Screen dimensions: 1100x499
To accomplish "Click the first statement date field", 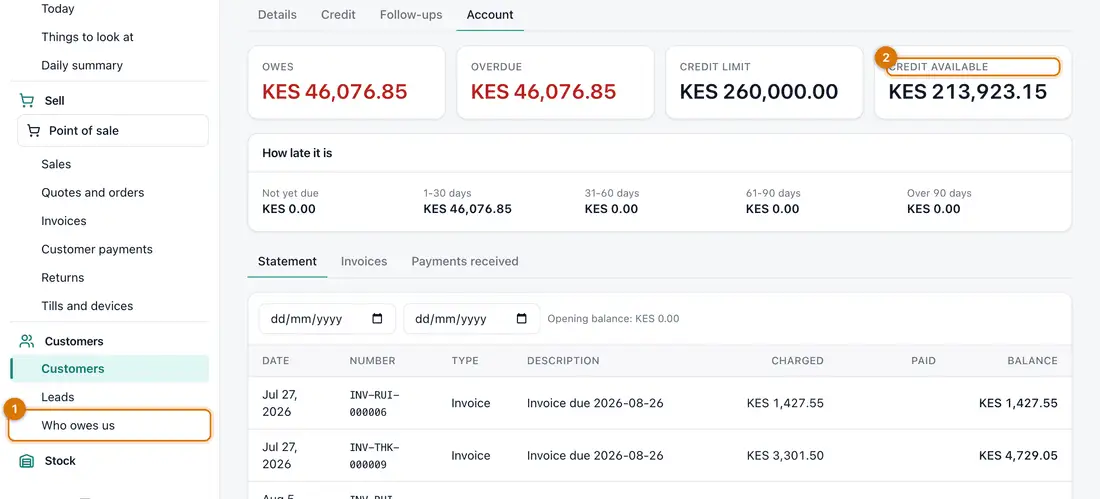I will (328, 319).
